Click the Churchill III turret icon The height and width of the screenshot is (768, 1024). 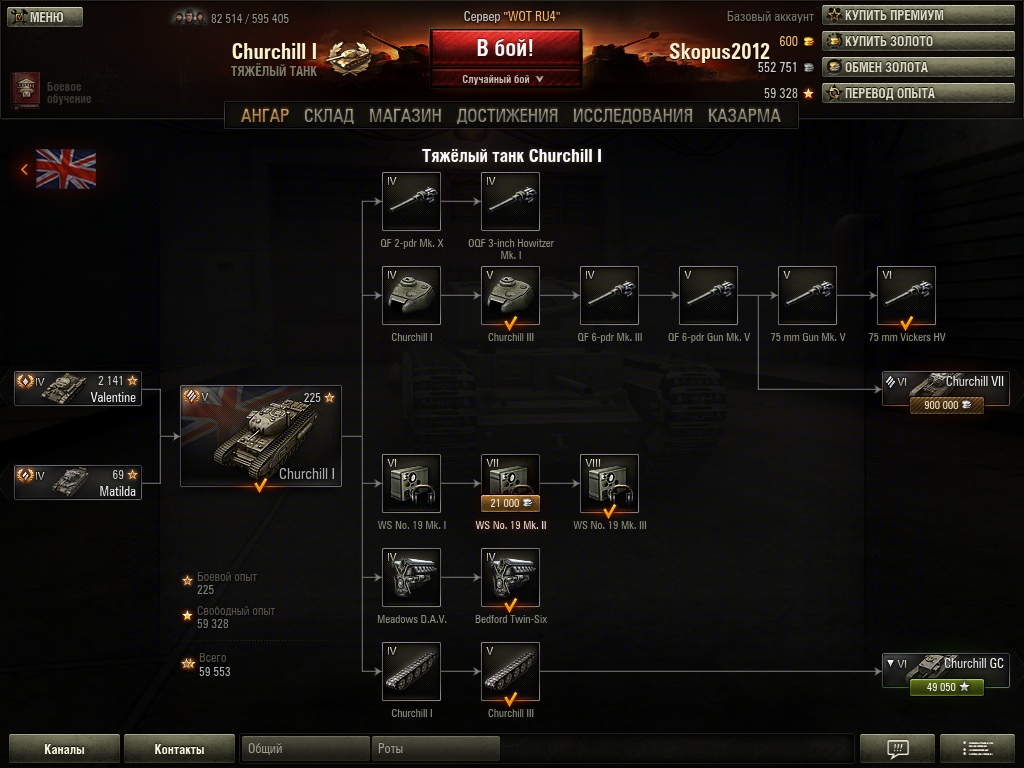[x=510, y=295]
